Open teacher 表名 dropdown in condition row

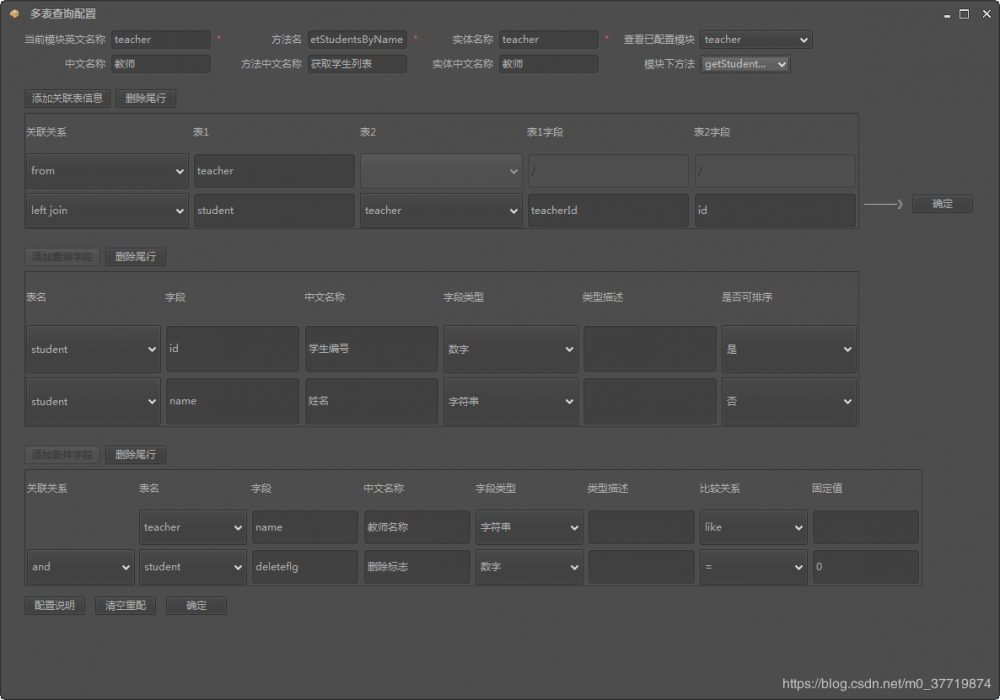coord(193,527)
